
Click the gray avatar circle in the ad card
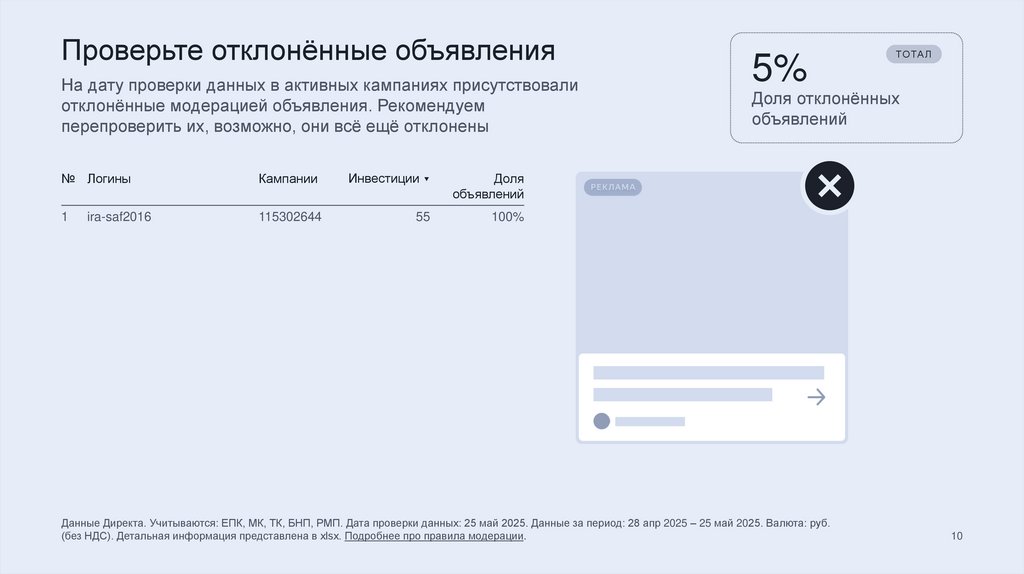pyautogui.click(x=601, y=421)
